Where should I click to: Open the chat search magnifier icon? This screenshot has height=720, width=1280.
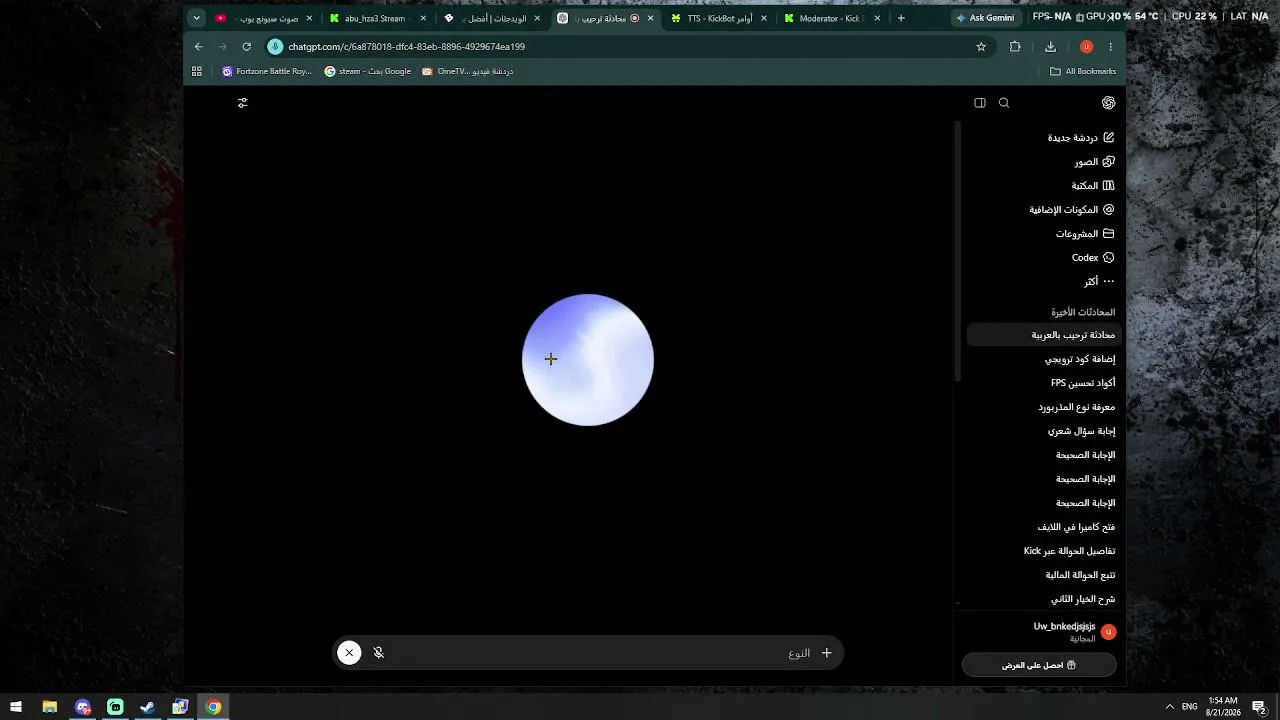coord(1004,103)
